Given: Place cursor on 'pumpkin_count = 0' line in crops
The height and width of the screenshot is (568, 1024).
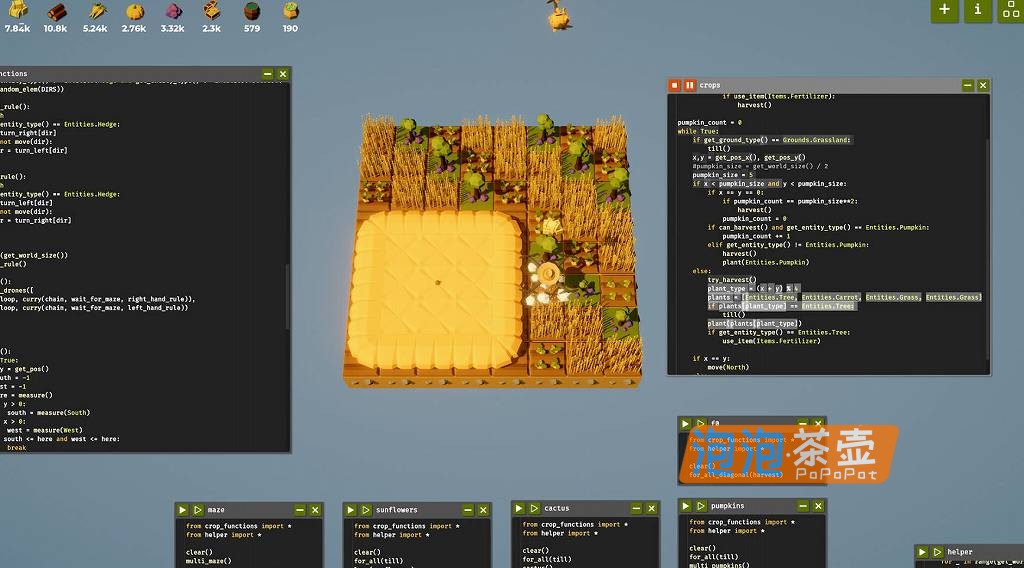Looking at the screenshot, I should click(x=709, y=123).
